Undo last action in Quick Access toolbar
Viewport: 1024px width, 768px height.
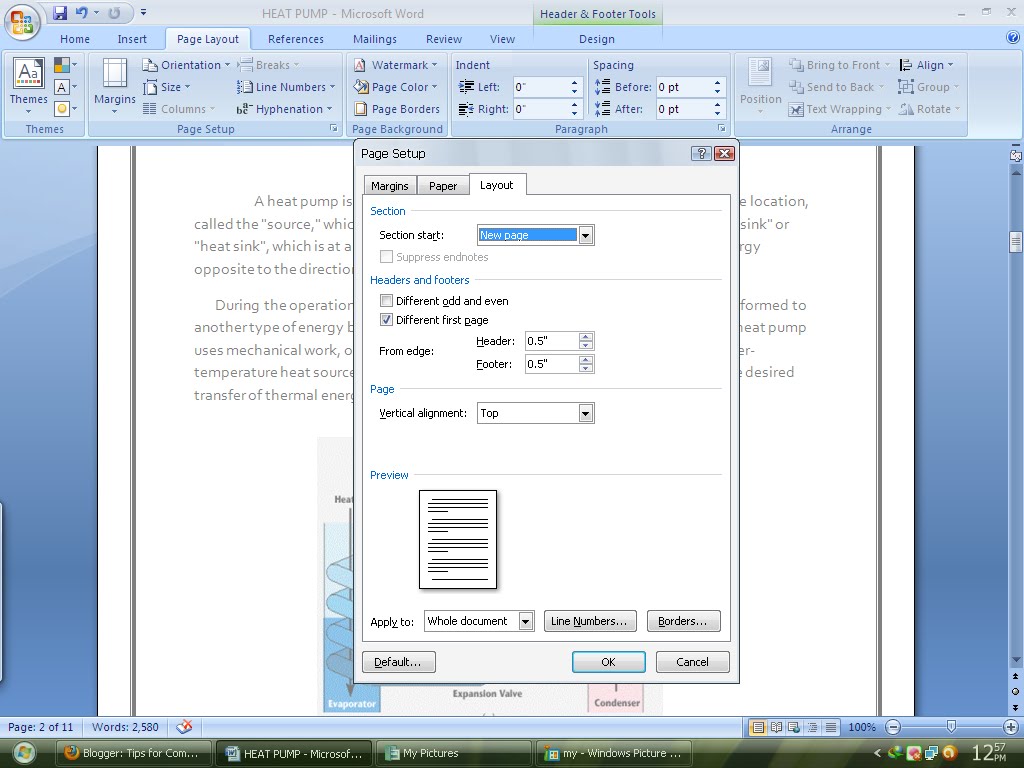(x=81, y=12)
